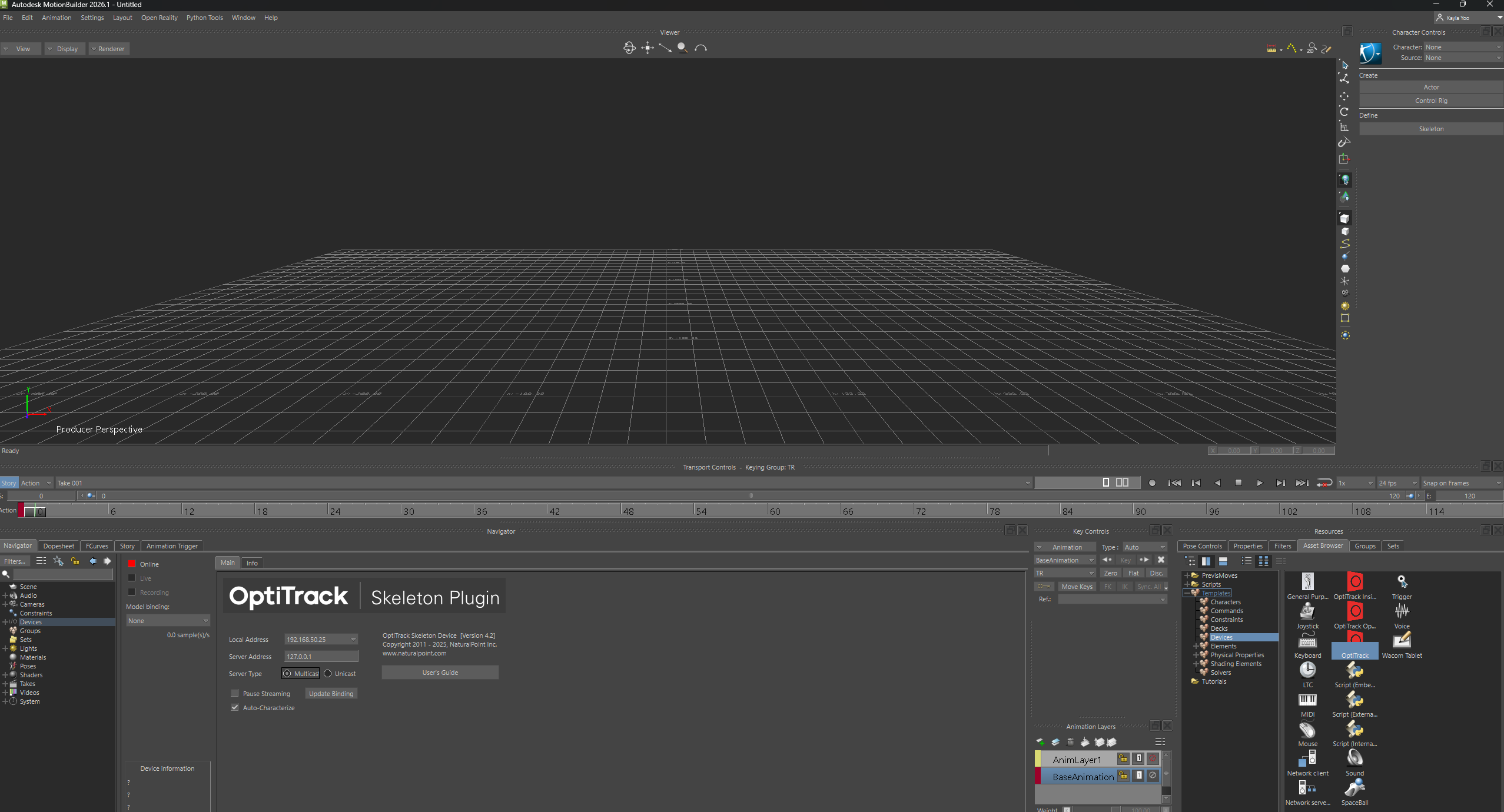The height and width of the screenshot is (812, 1504).
Task: Click the rotate tool in viewer toolbar
Action: [1344, 112]
